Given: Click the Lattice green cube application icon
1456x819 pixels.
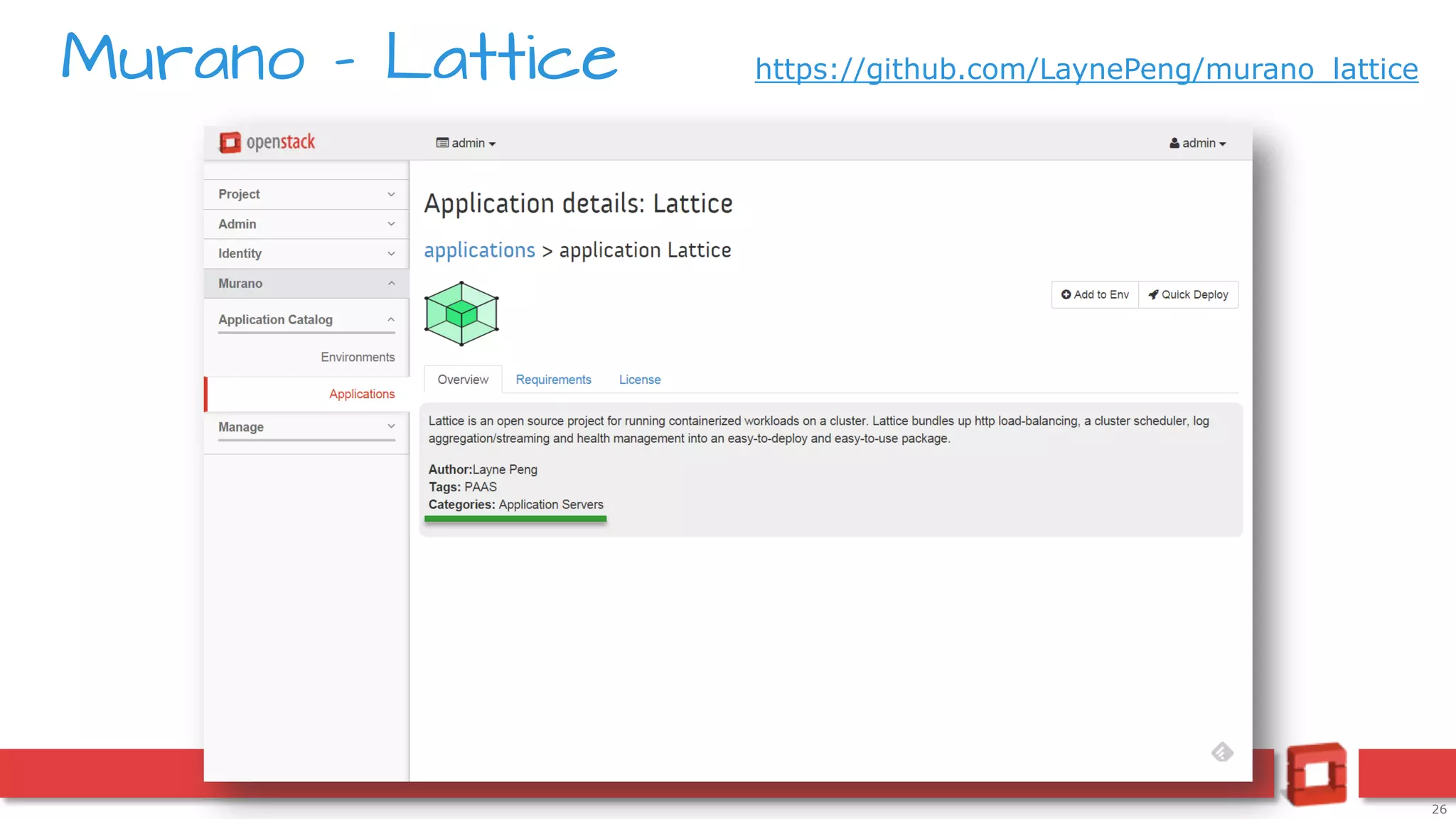Looking at the screenshot, I should pos(461,314).
